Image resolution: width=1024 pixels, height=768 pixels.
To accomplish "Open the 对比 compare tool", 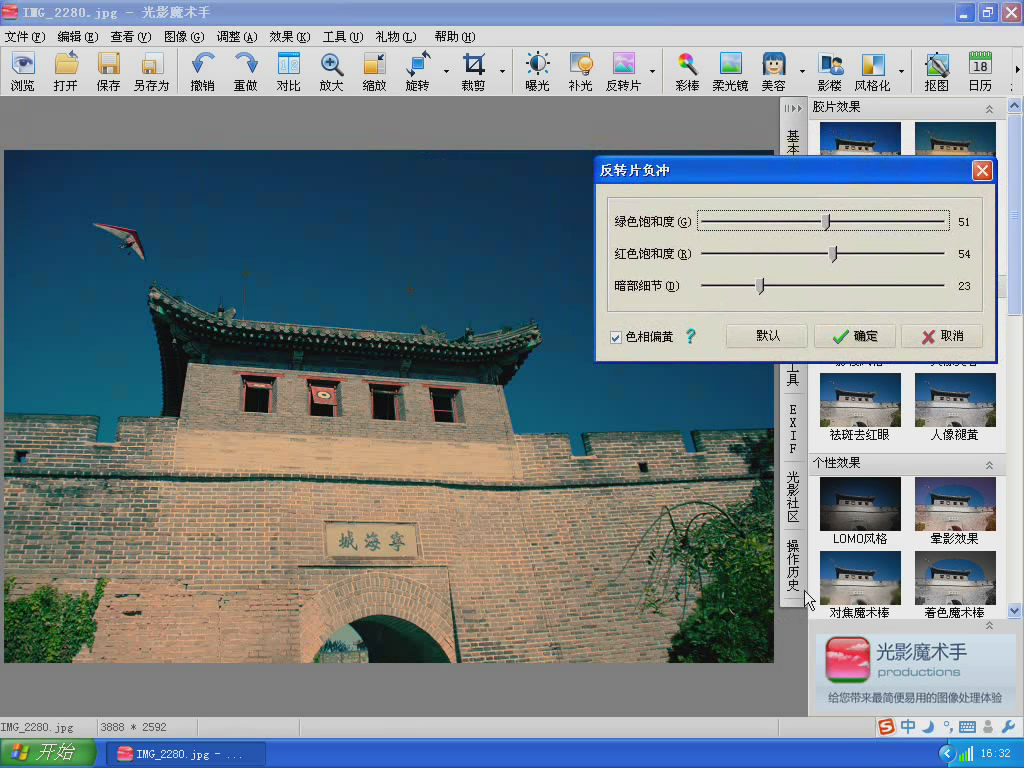I will coord(288,71).
